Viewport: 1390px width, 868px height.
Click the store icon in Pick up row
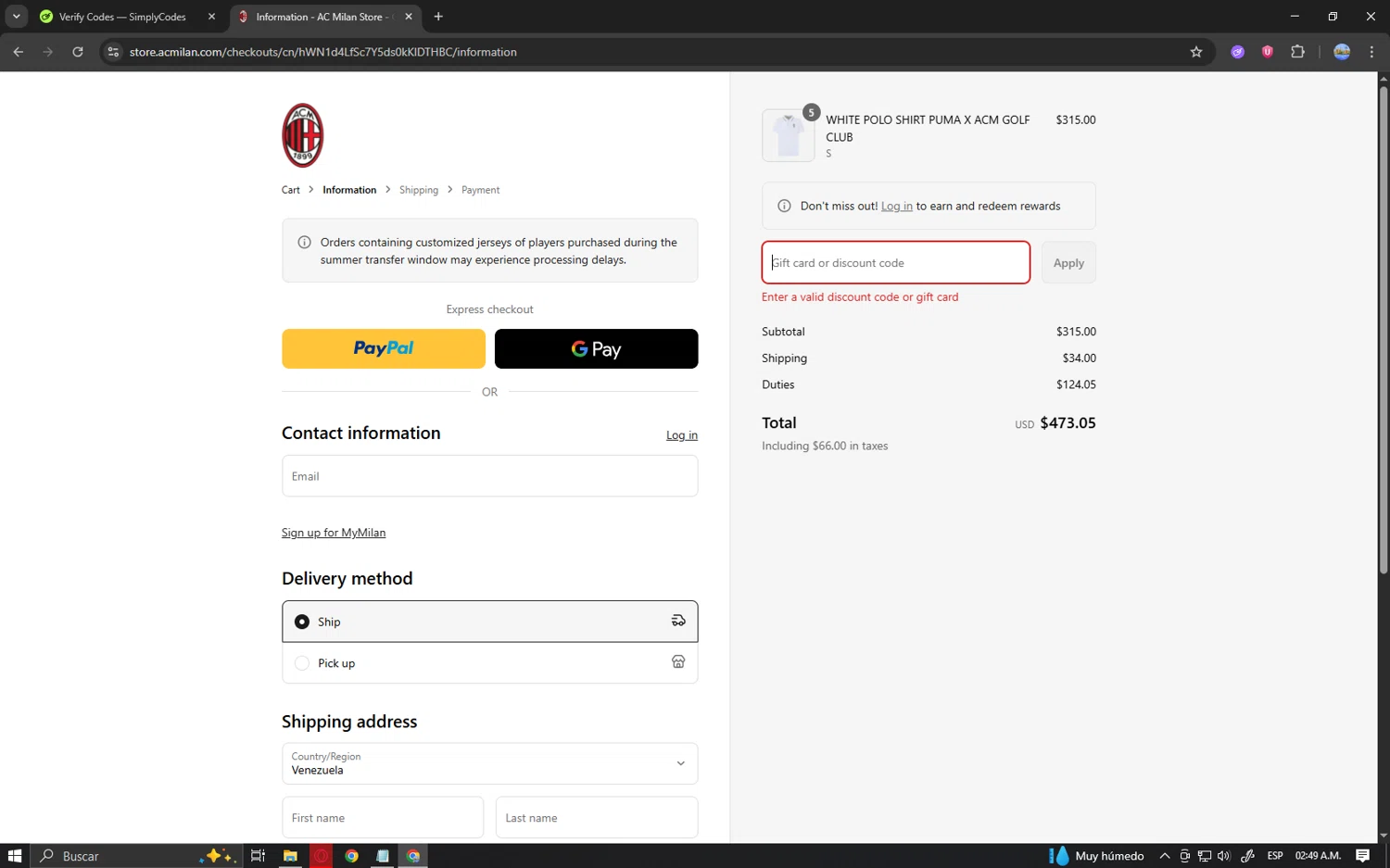tap(678, 661)
